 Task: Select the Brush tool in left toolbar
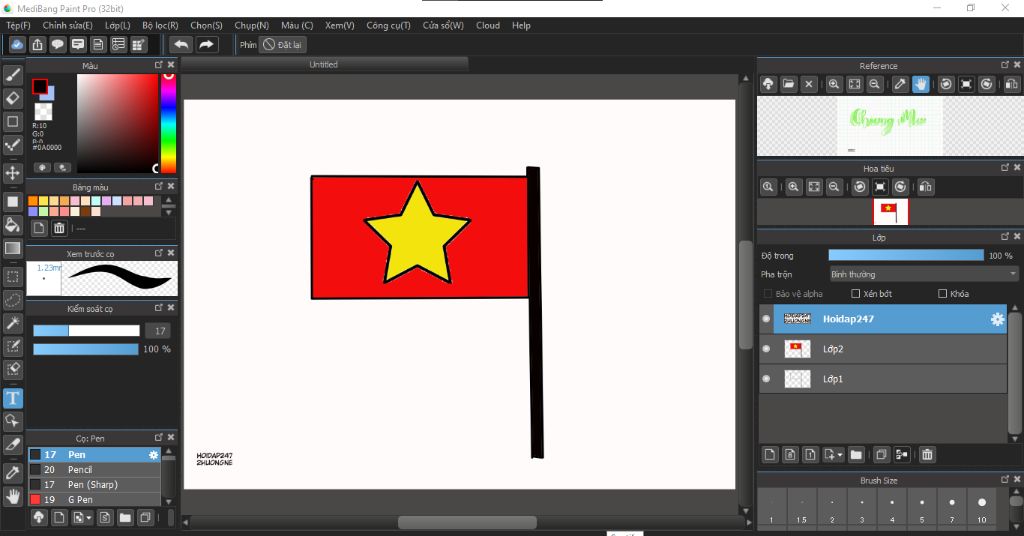tap(12, 75)
